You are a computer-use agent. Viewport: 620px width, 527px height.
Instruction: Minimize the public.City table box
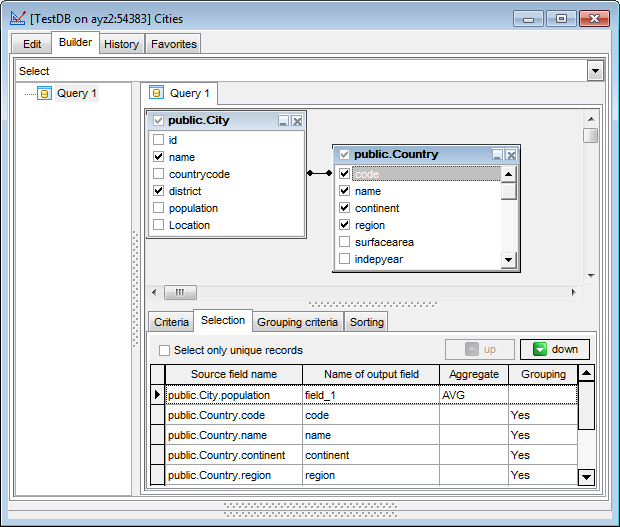pyautogui.click(x=283, y=121)
